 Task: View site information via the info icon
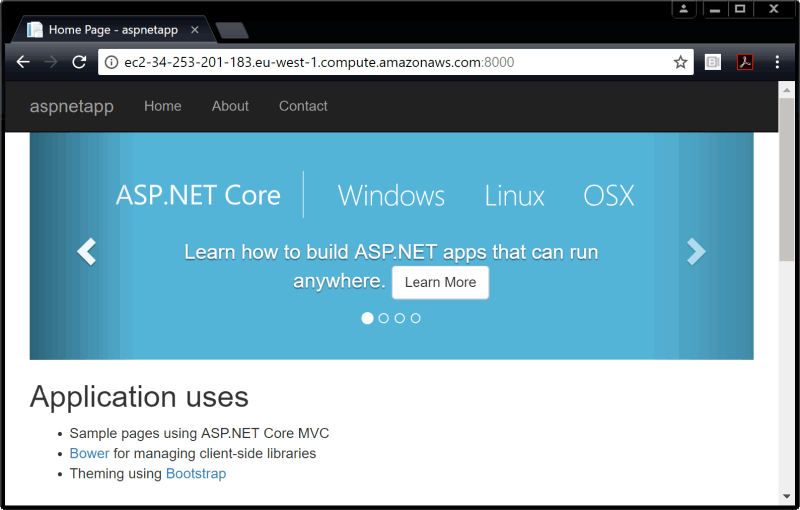110,62
